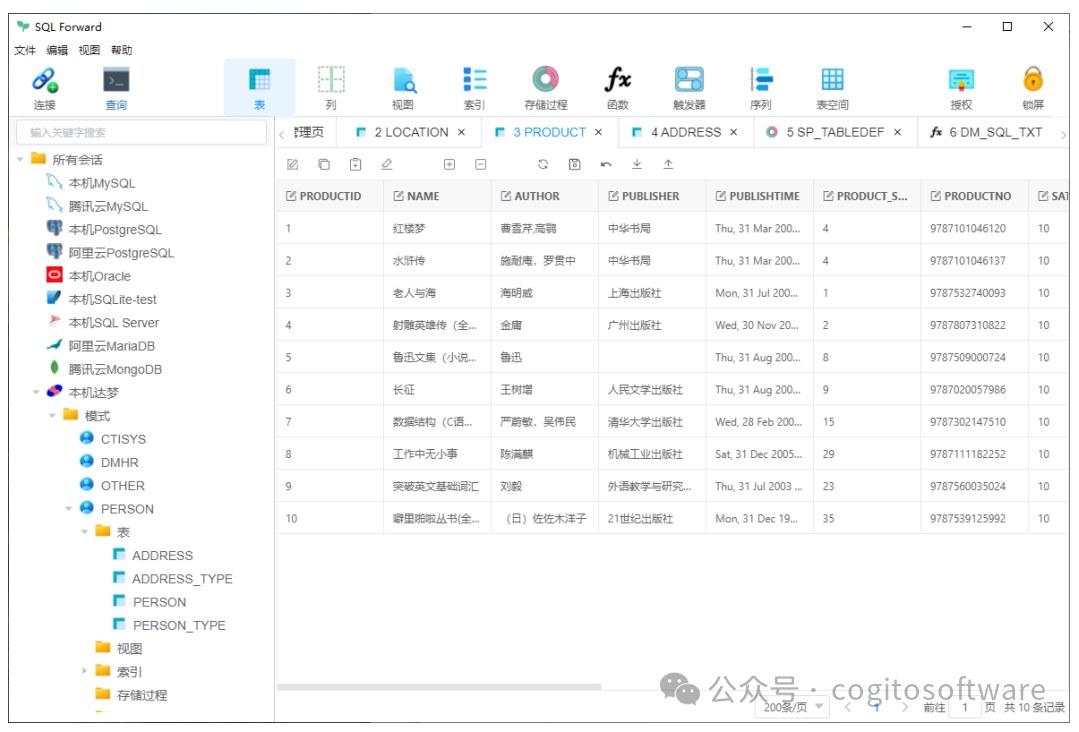The height and width of the screenshot is (732, 1079).
Task: Click the keyword search input field
Action: pyautogui.click(x=141, y=132)
